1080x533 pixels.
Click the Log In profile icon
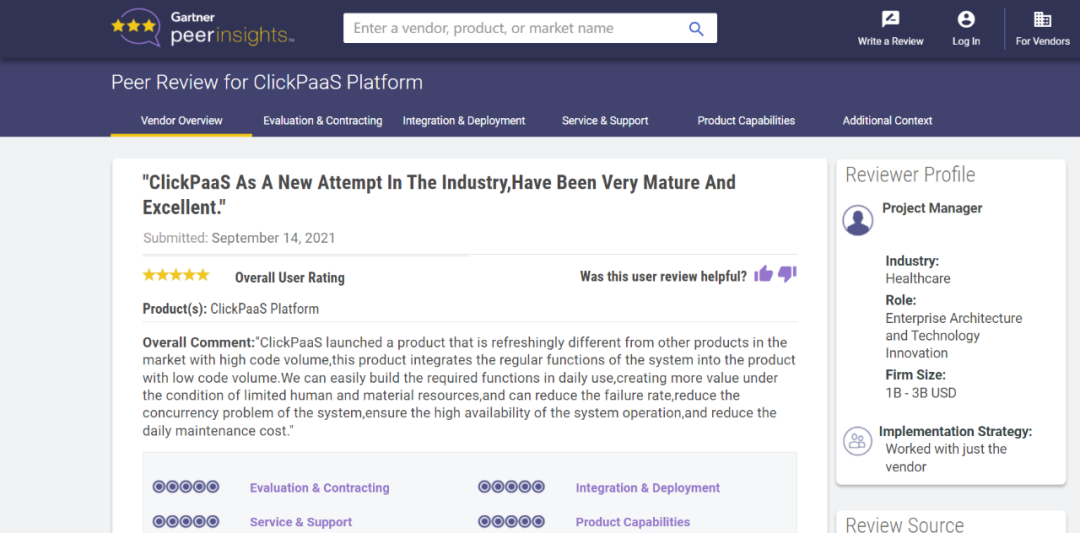[x=966, y=20]
